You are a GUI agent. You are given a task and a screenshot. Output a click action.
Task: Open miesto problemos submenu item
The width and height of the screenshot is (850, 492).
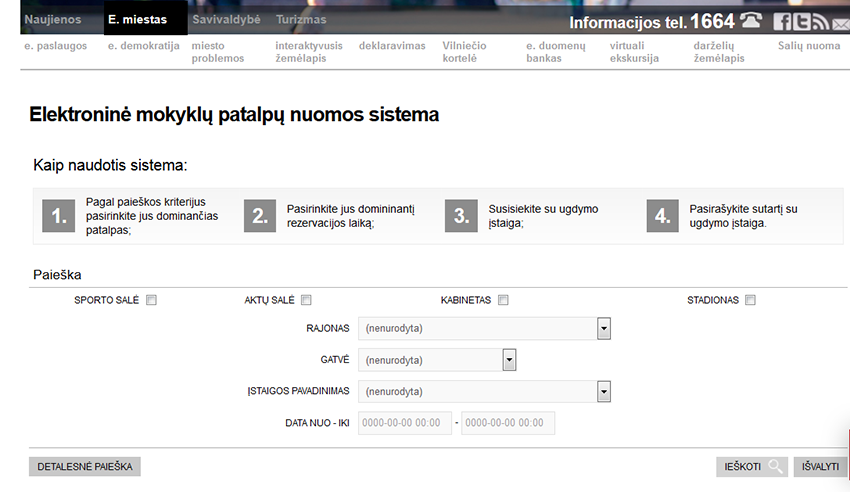point(218,52)
